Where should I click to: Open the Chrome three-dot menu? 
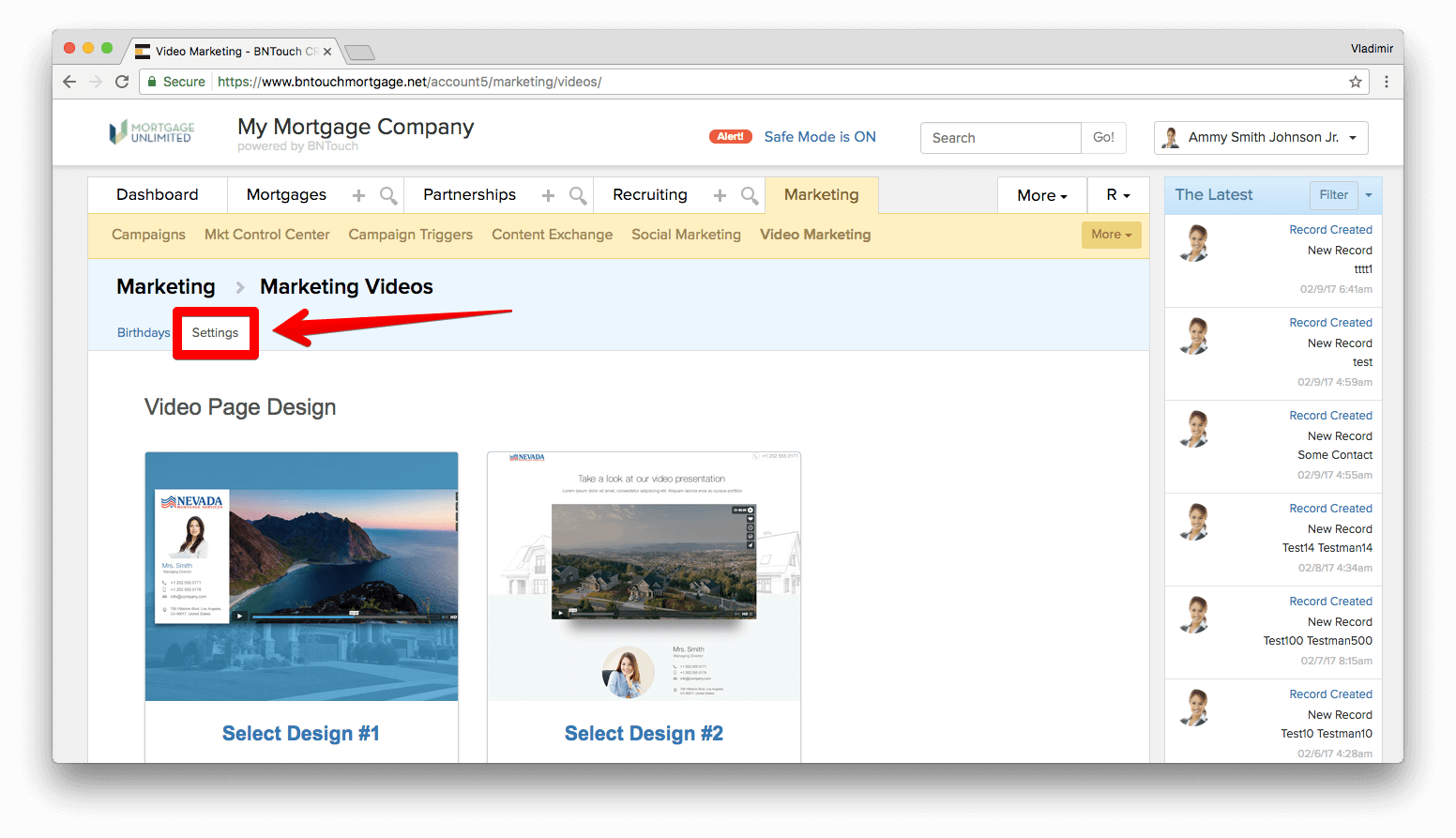(1386, 82)
